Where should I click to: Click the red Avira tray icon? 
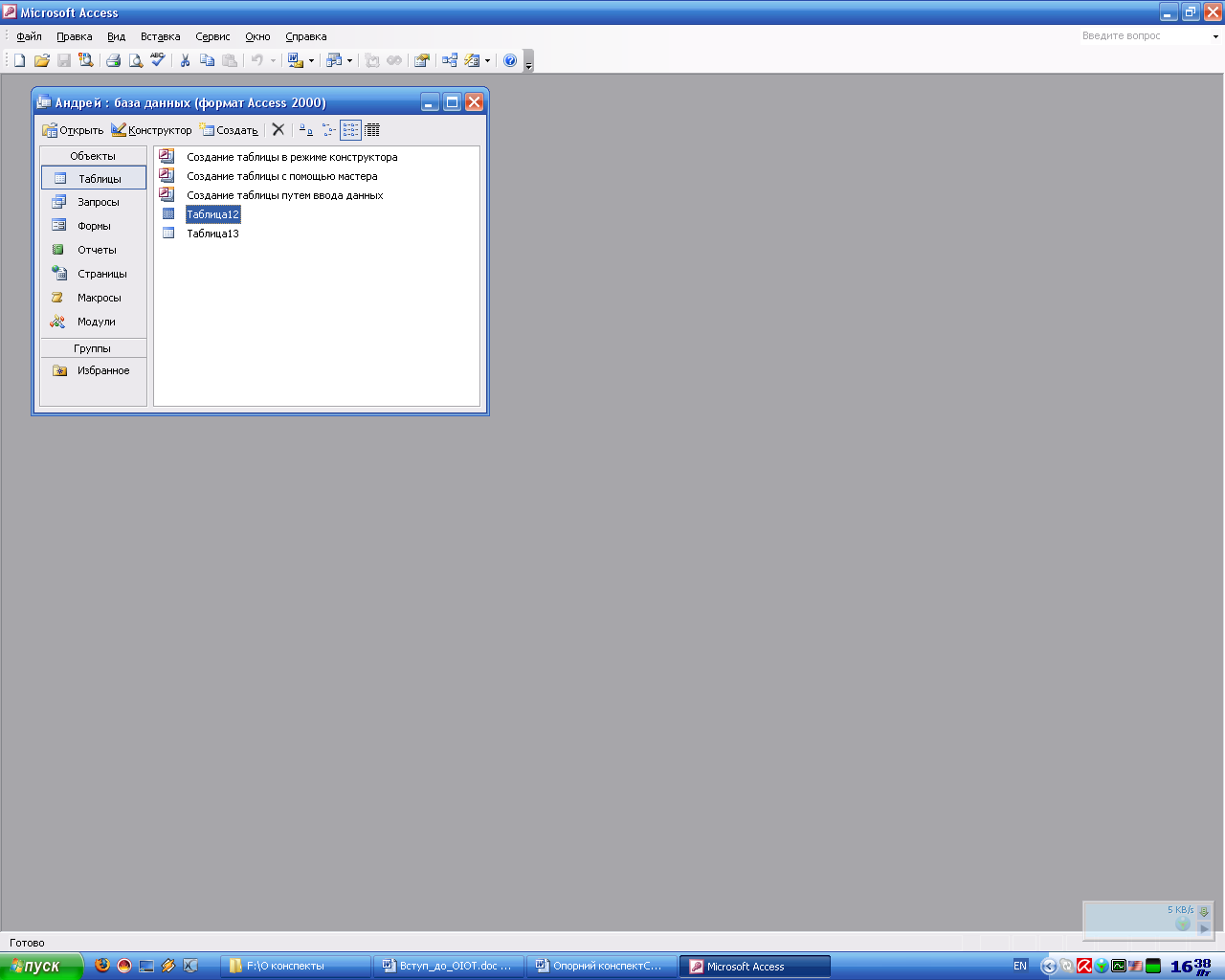click(1084, 967)
